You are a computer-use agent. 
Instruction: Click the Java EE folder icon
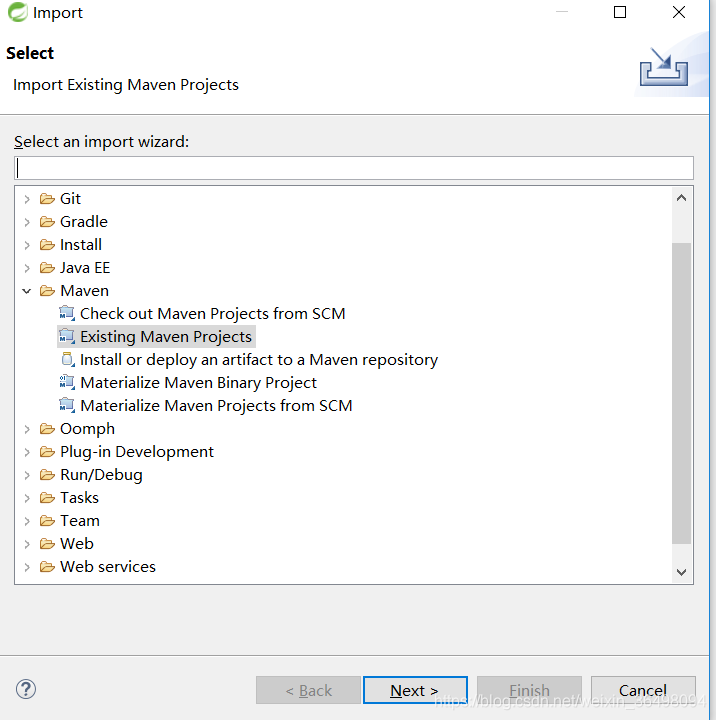click(x=47, y=268)
